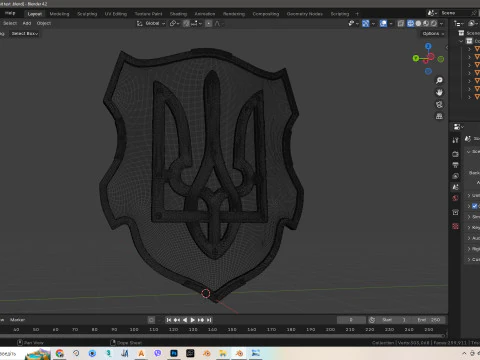Expand the Keying Sets panel
Screen dimensions: 480x360
469,227
